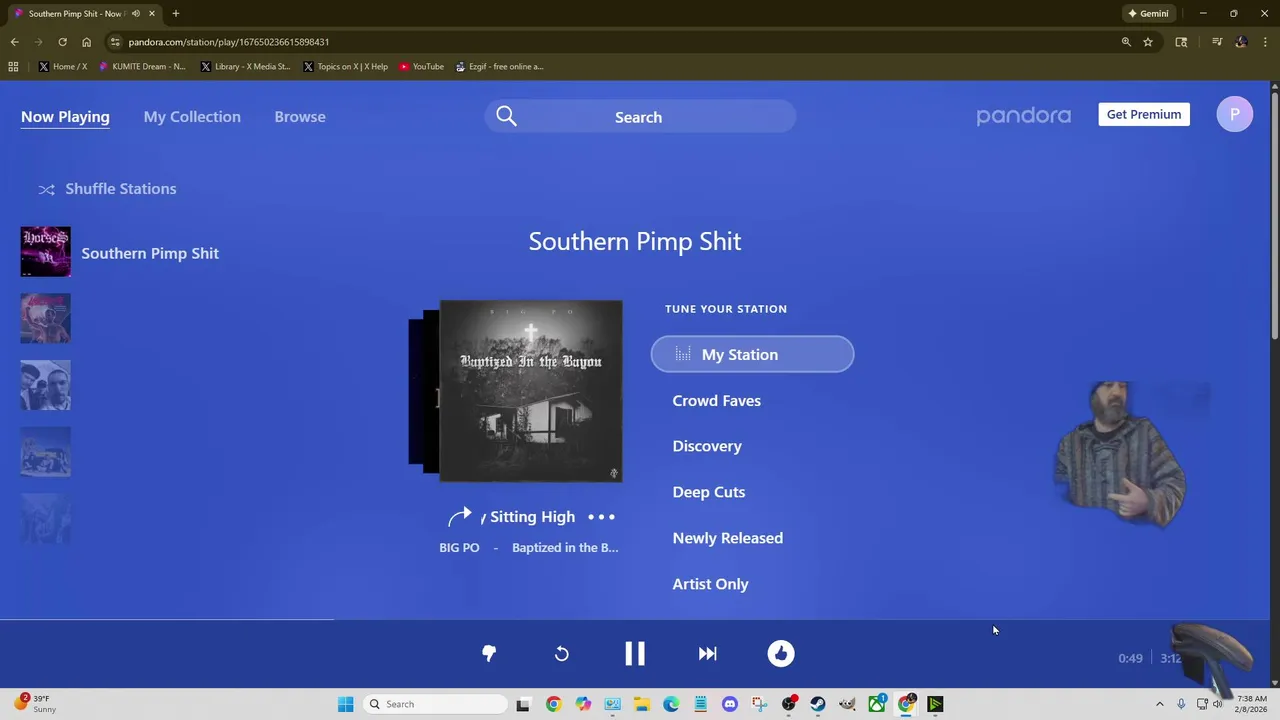Select Discovery tuning mode
This screenshot has height=720, width=1280.
(707, 446)
